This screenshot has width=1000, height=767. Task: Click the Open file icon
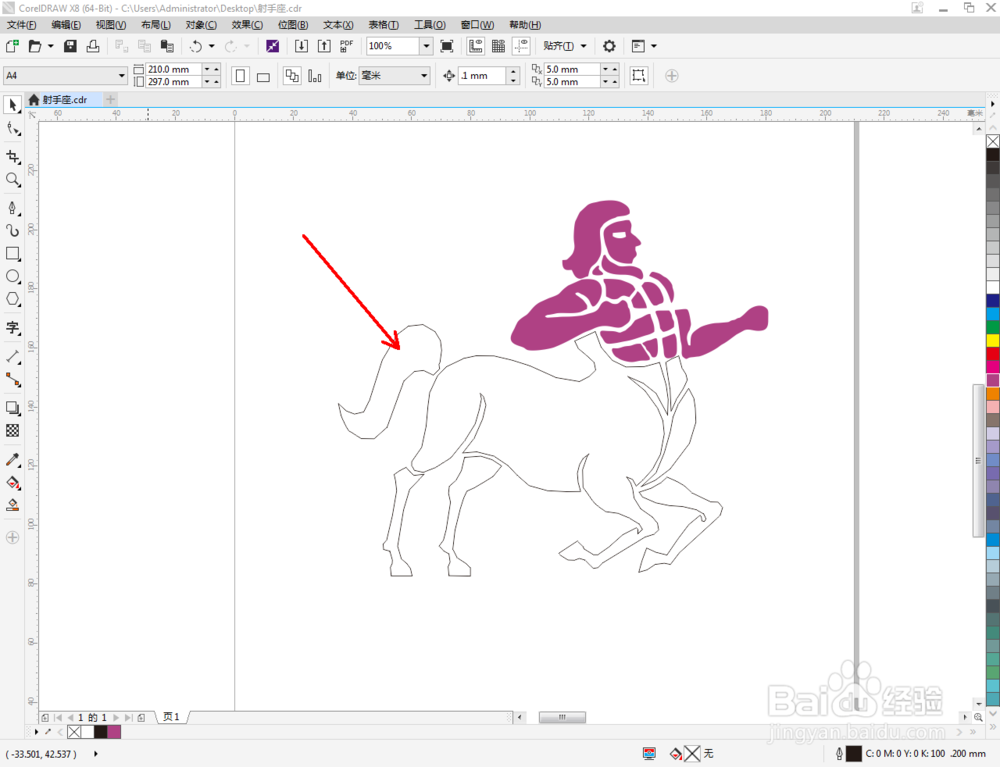(35, 46)
